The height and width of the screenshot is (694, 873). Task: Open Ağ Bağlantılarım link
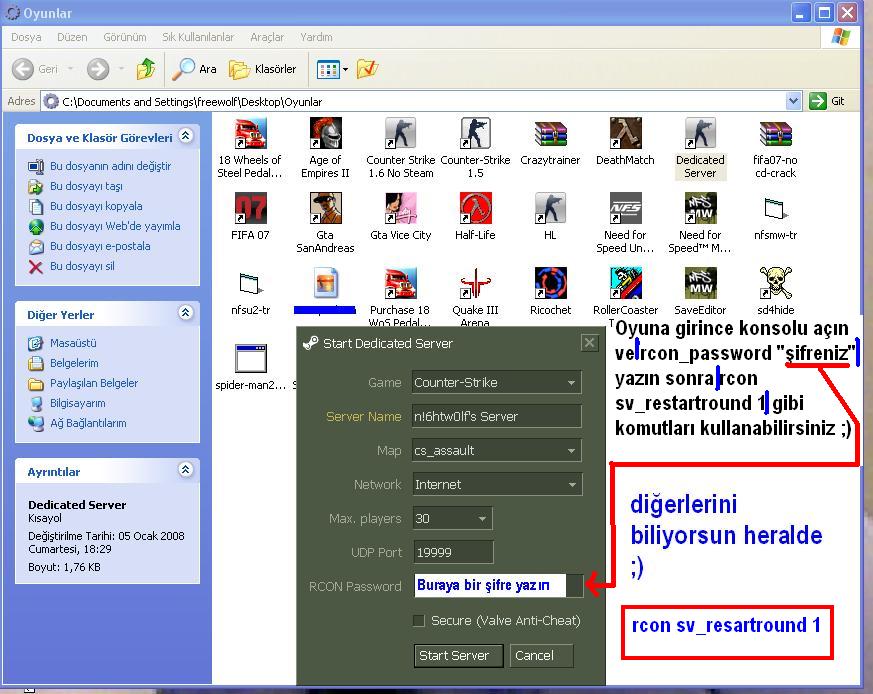(x=88, y=423)
